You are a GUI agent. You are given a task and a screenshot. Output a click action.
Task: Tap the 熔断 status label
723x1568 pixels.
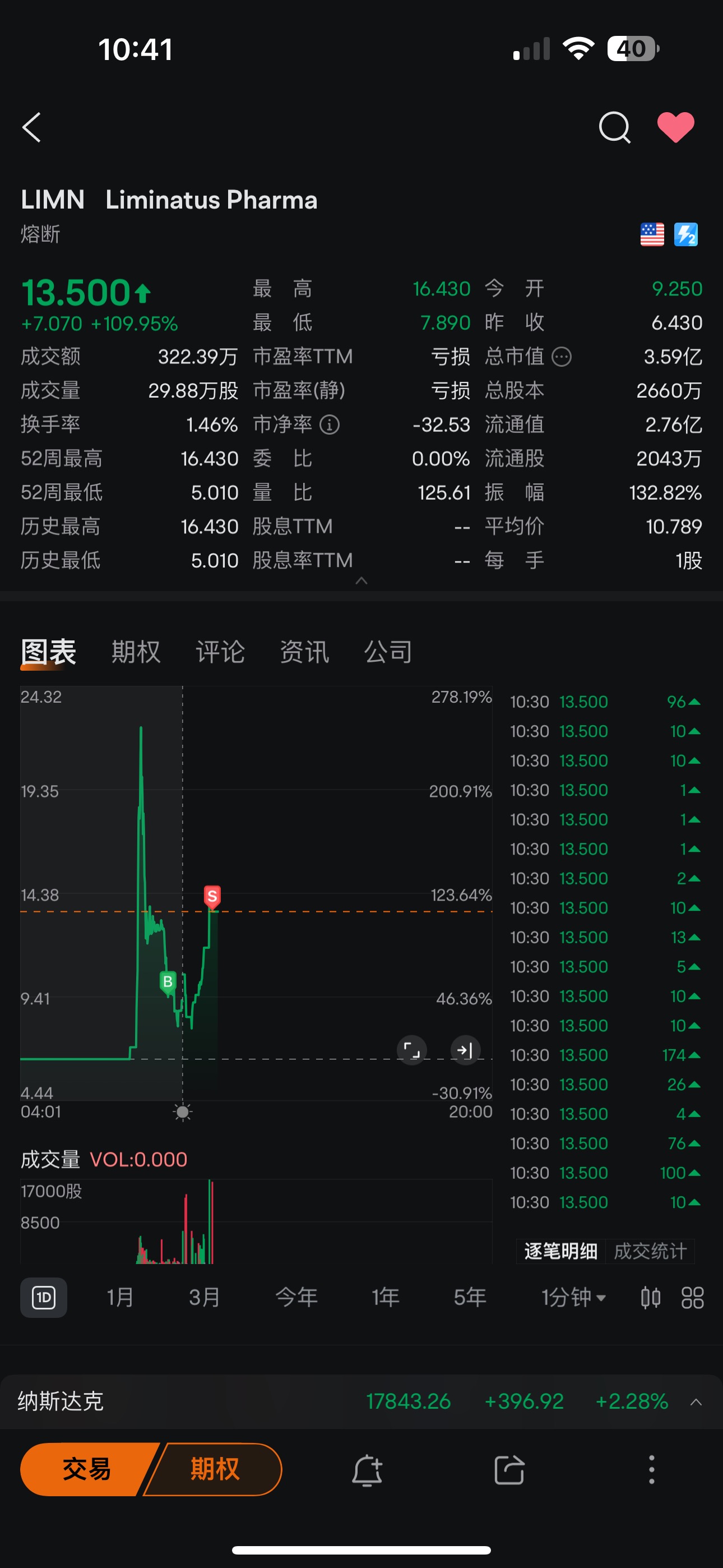point(40,234)
